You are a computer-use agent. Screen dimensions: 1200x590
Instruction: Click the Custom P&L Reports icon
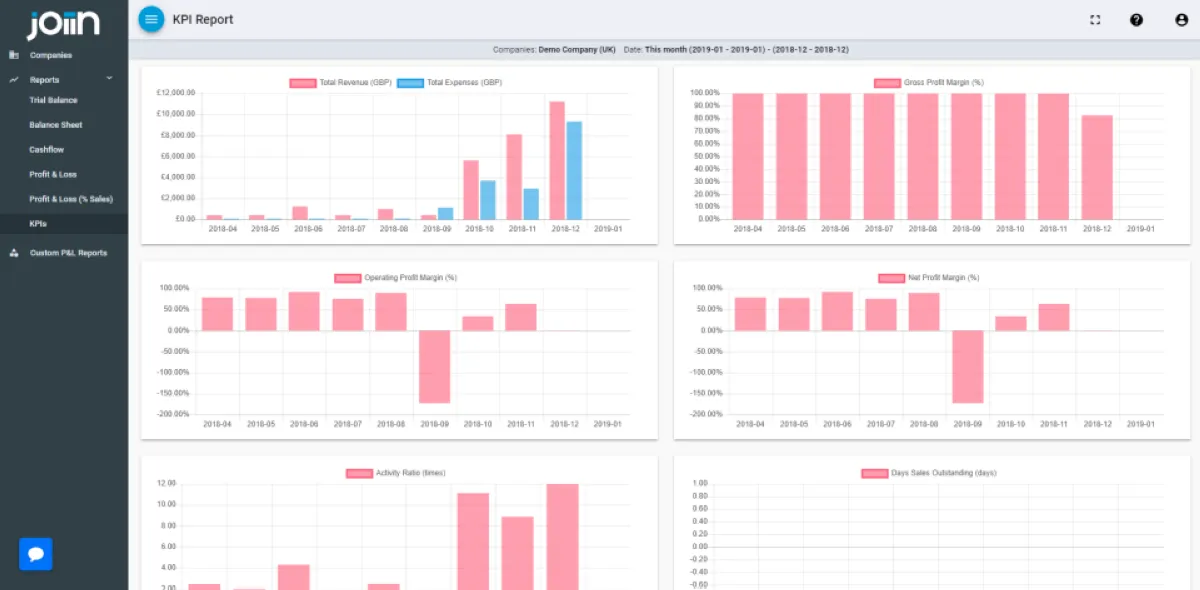click(14, 253)
